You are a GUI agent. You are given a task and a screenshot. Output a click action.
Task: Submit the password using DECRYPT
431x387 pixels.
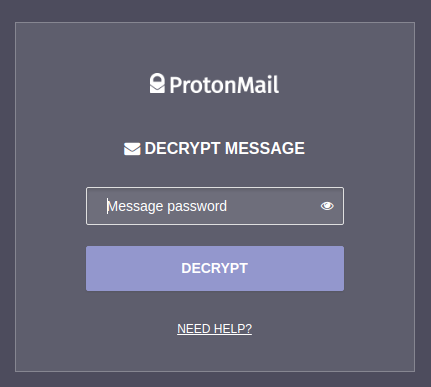tap(215, 268)
